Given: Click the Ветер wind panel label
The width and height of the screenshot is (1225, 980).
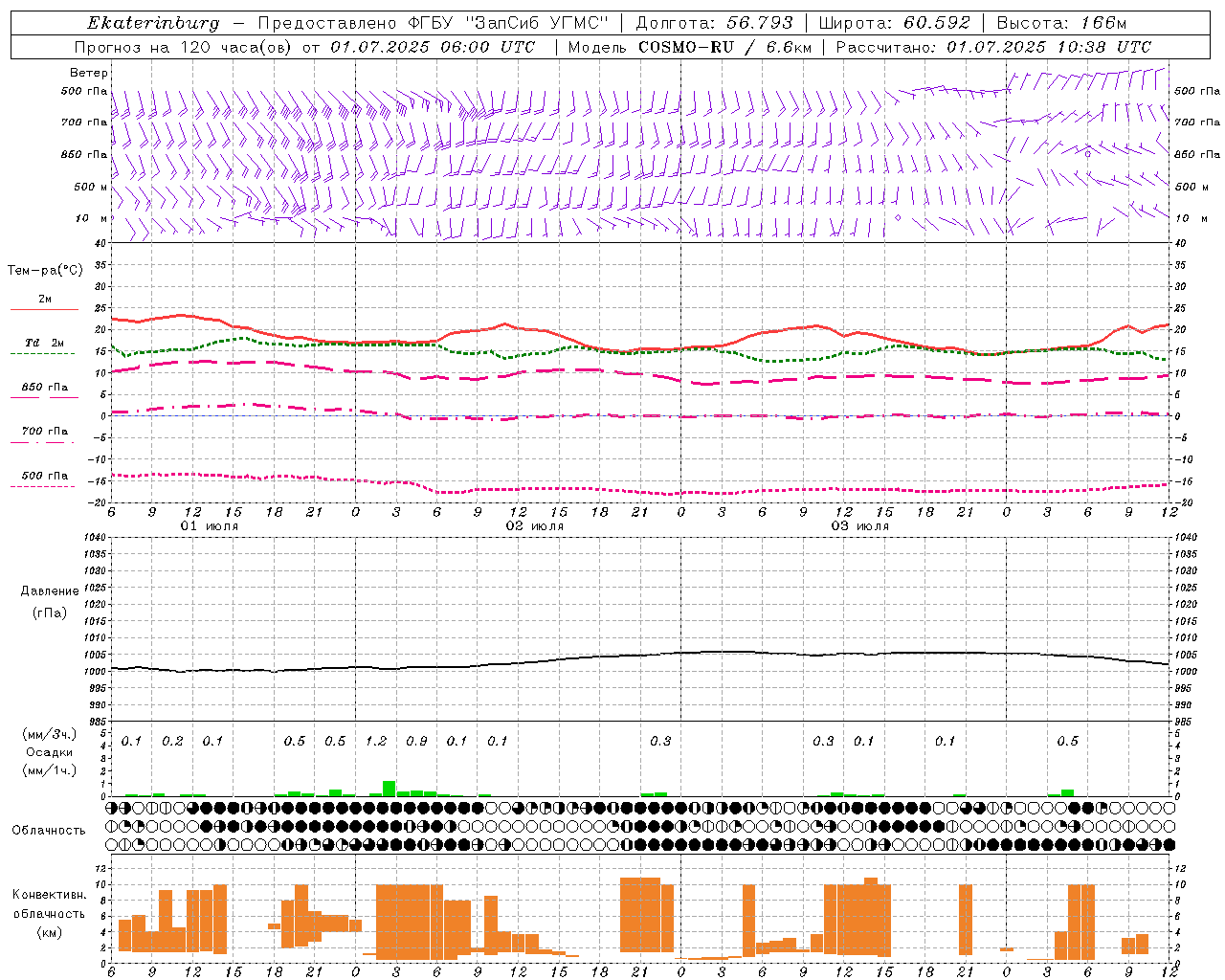Looking at the screenshot, I should (89, 73).
